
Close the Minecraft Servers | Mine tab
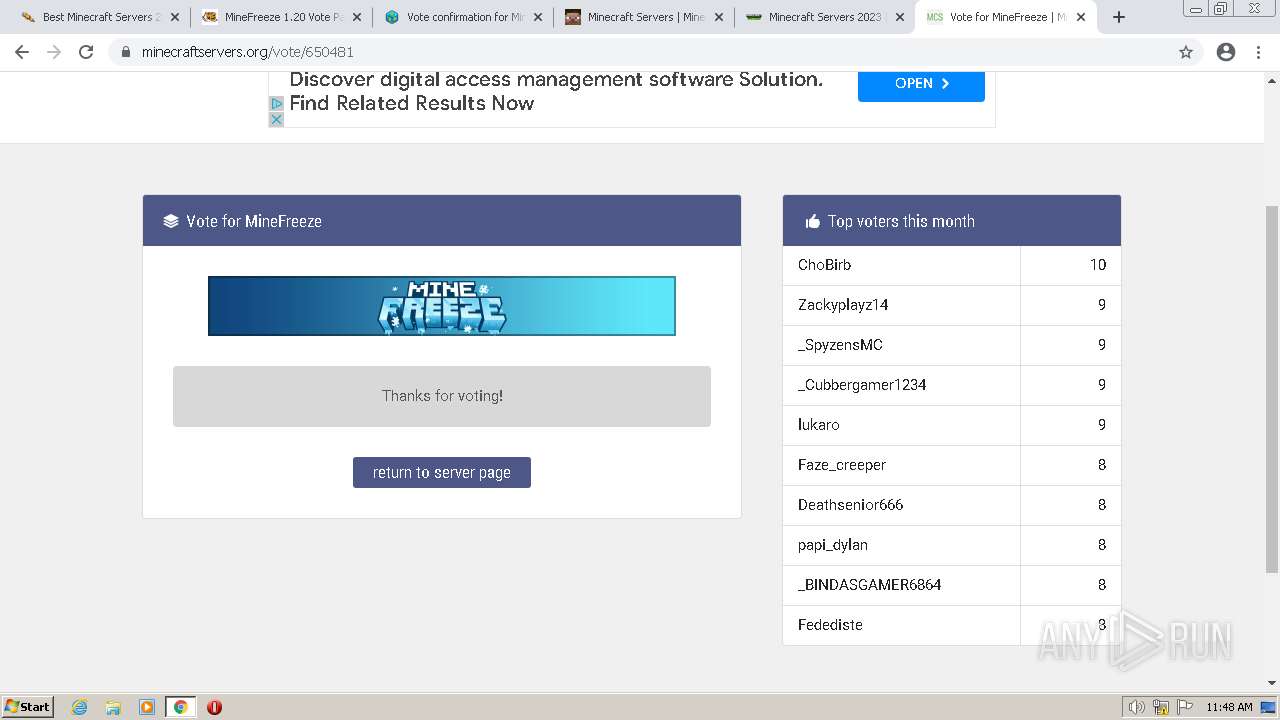719,17
